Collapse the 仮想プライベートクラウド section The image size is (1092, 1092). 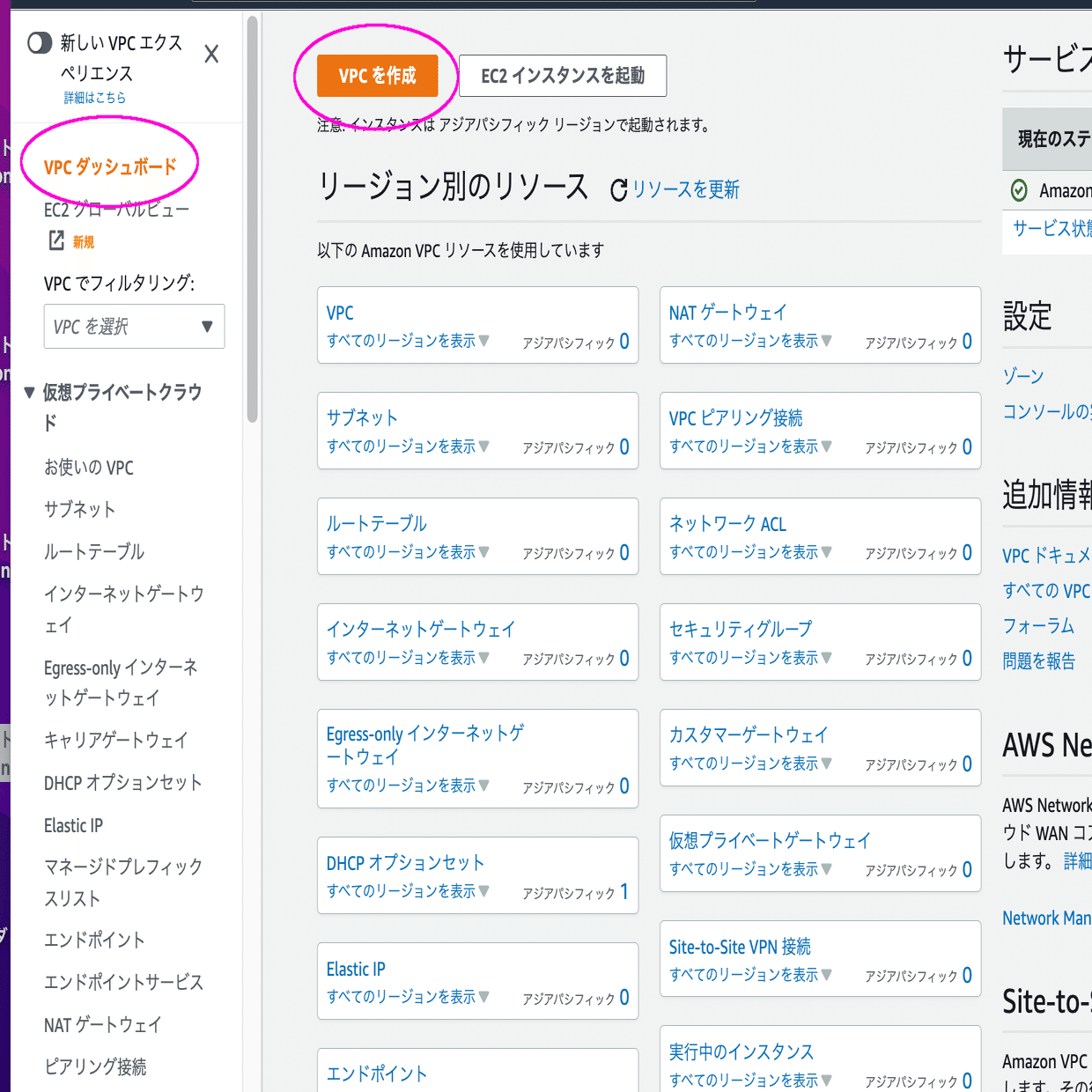pyautogui.click(x=30, y=393)
